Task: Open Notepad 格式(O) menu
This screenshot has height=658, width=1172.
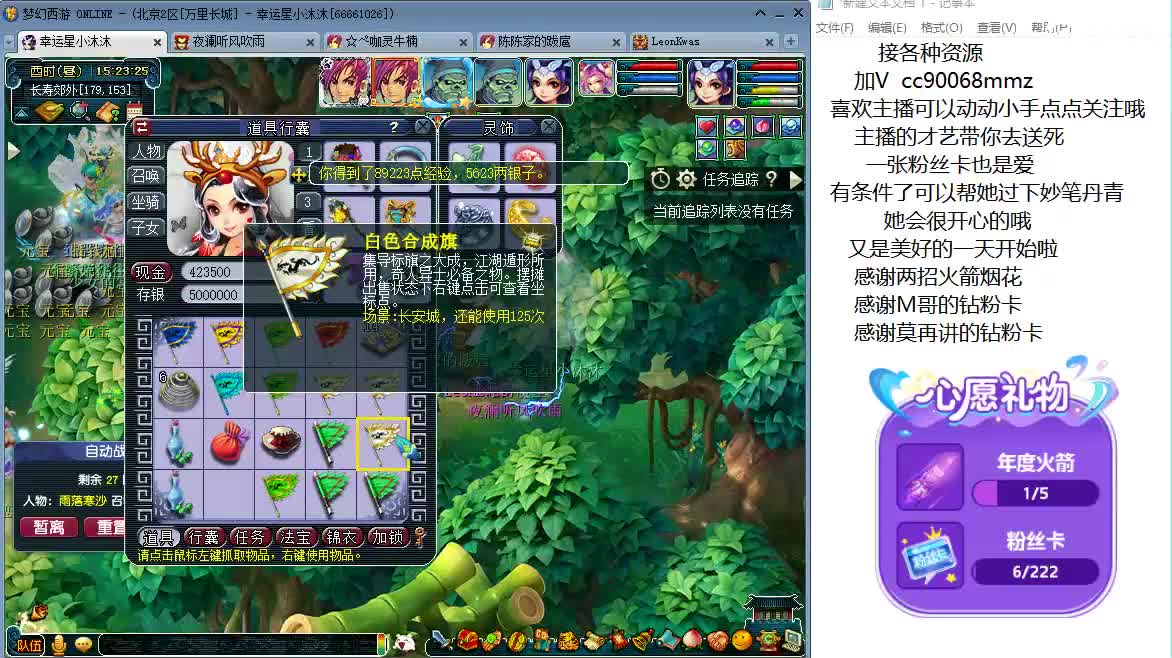Action: 942,28
